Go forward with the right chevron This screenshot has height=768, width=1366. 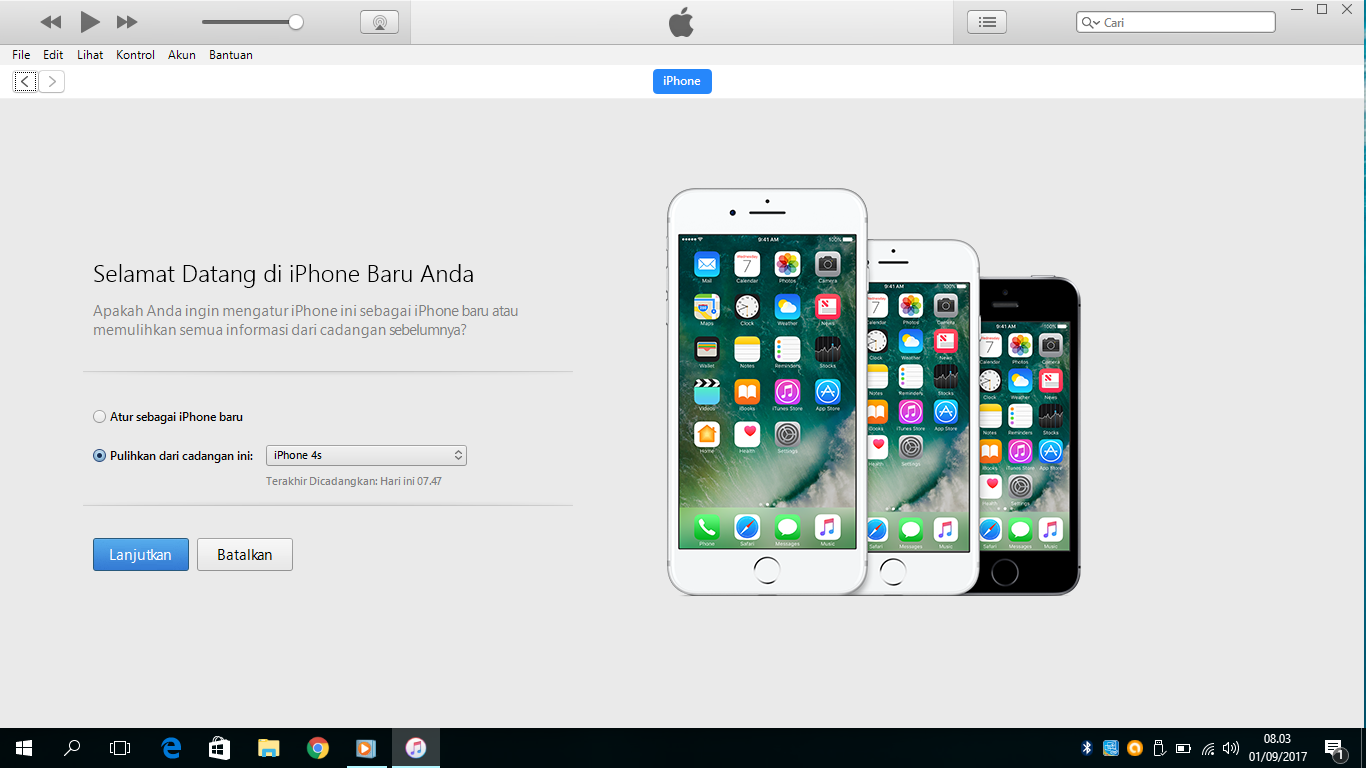coord(52,82)
